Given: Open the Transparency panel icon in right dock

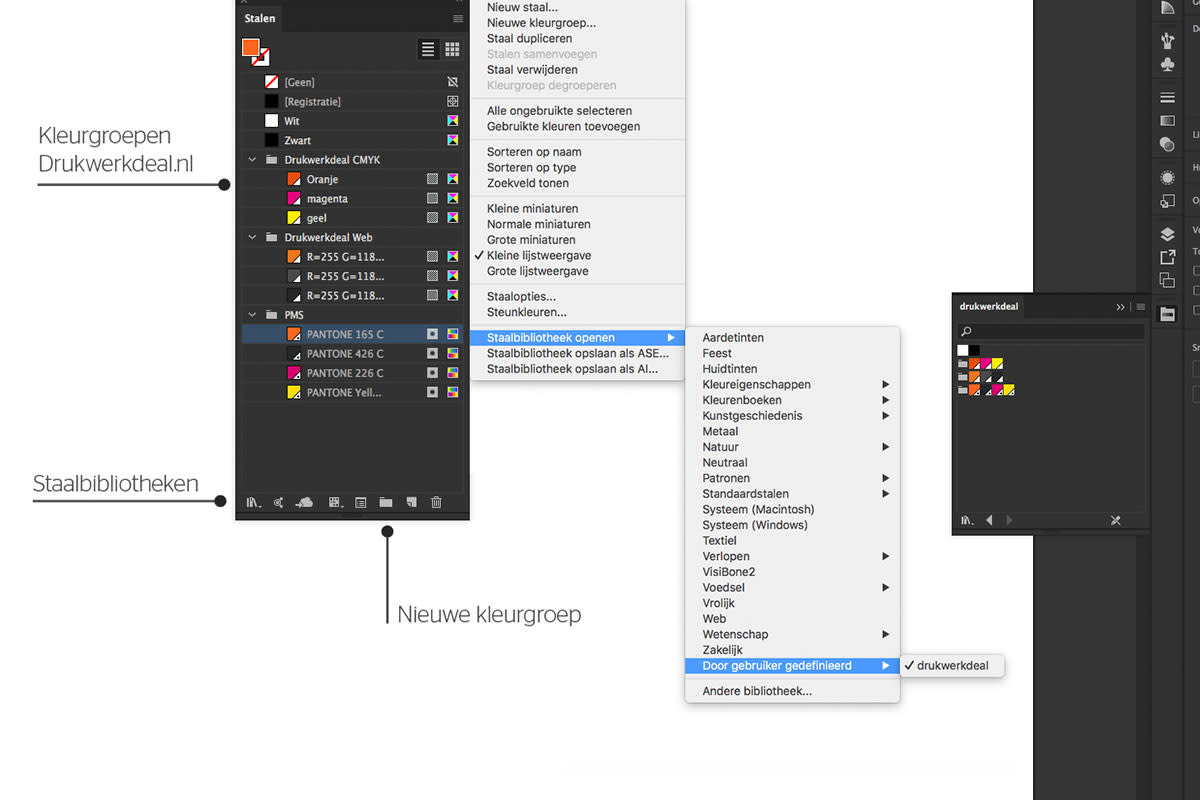Looking at the screenshot, I should point(1167,144).
